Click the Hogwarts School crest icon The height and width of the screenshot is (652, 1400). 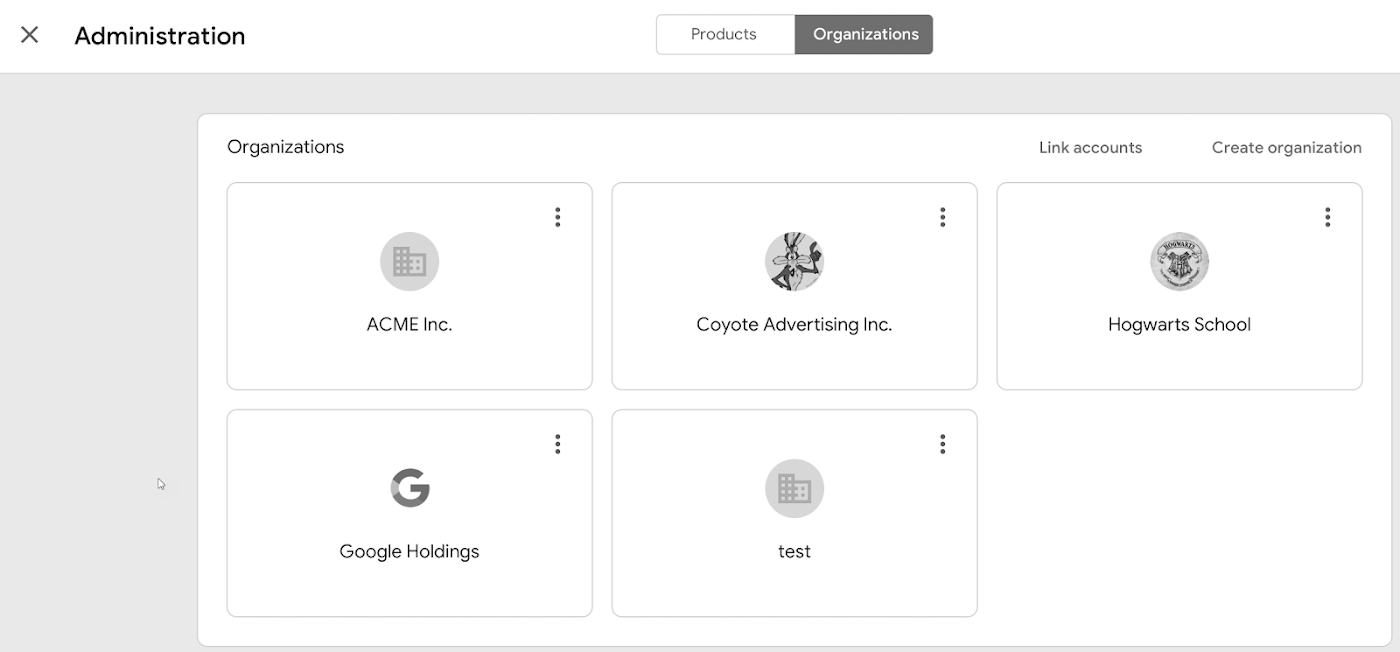[x=1179, y=262]
